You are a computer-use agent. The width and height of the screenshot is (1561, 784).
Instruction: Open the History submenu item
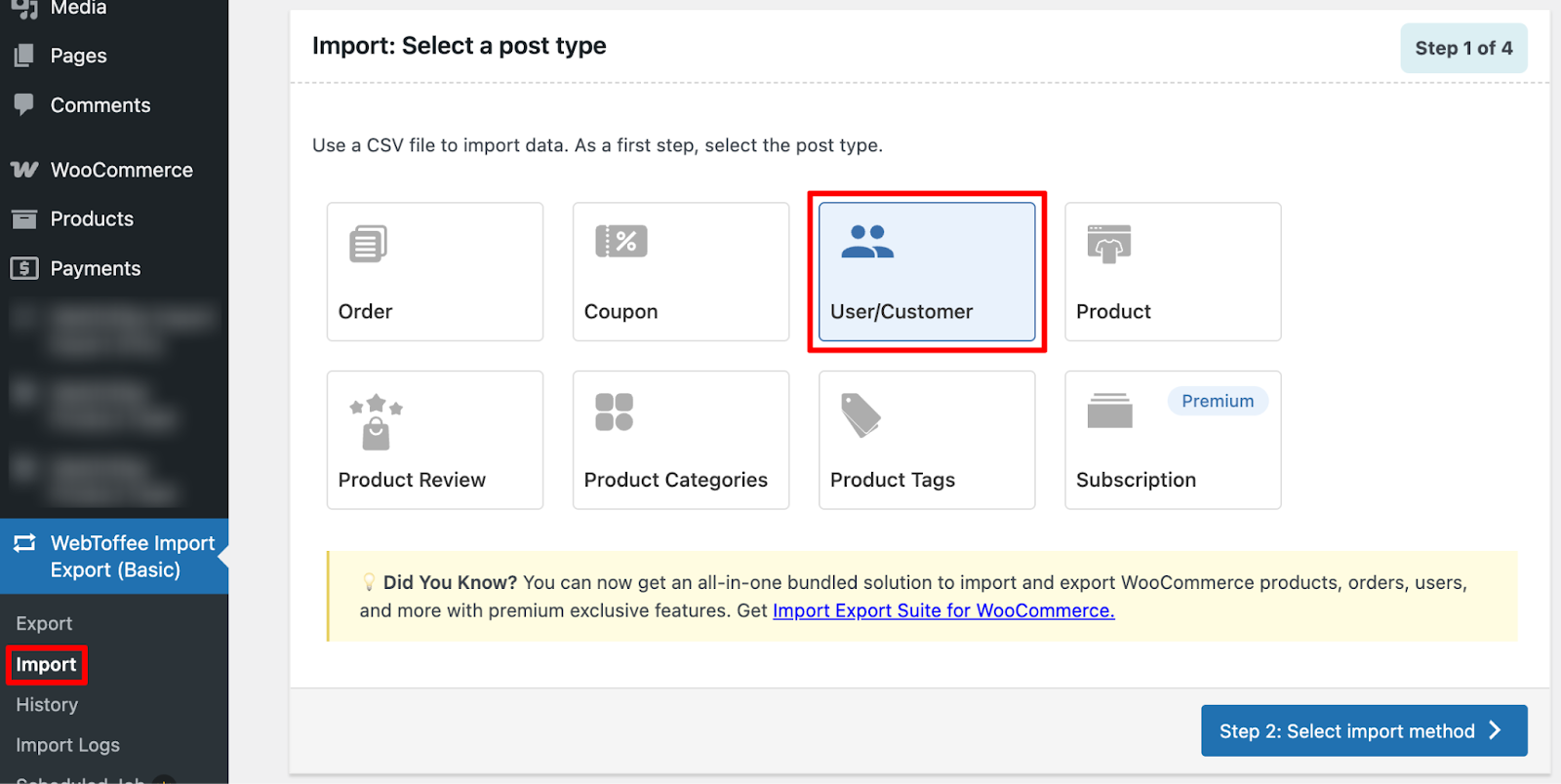(47, 704)
